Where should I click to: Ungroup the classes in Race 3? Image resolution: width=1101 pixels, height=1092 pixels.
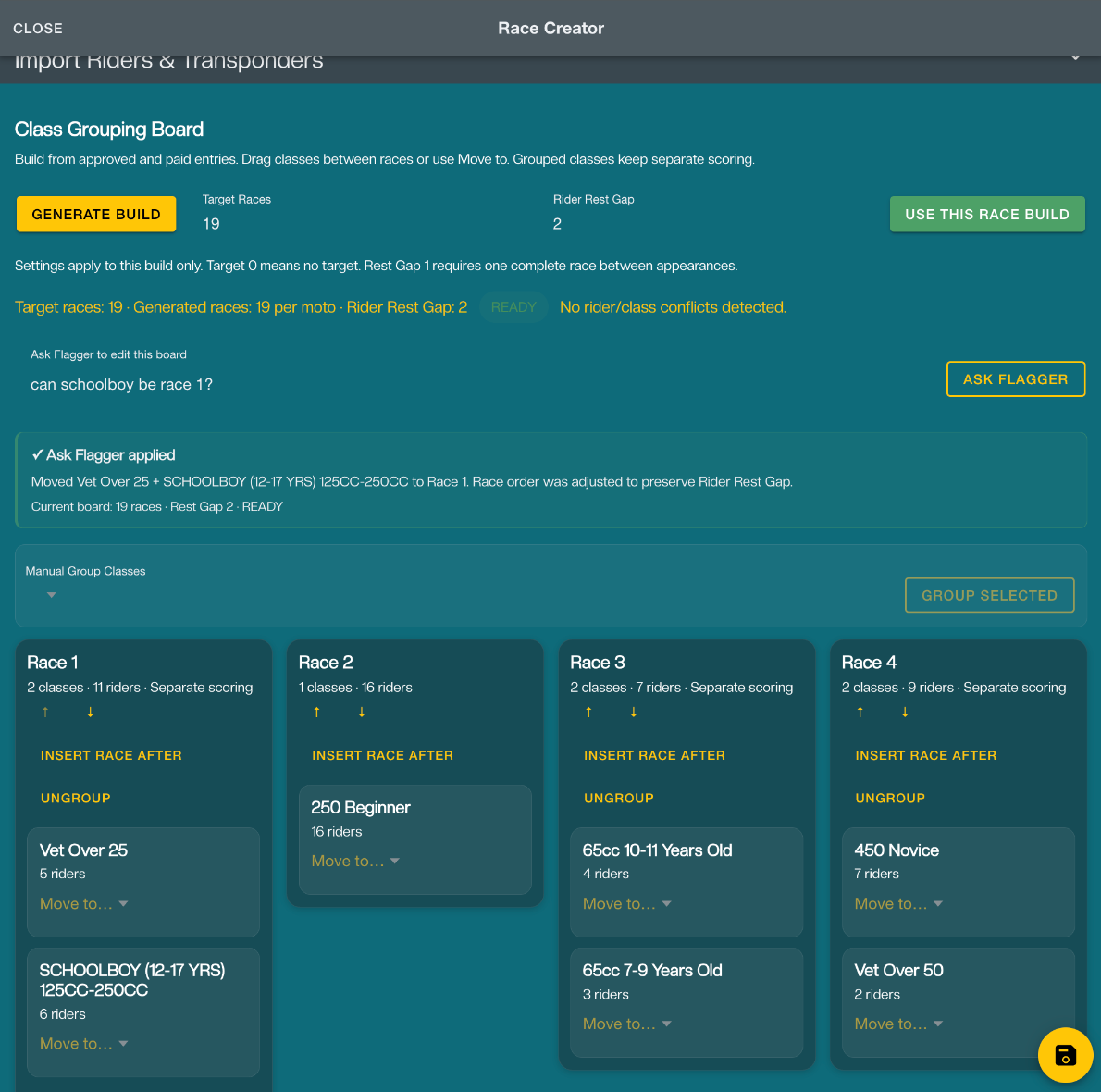[619, 799]
